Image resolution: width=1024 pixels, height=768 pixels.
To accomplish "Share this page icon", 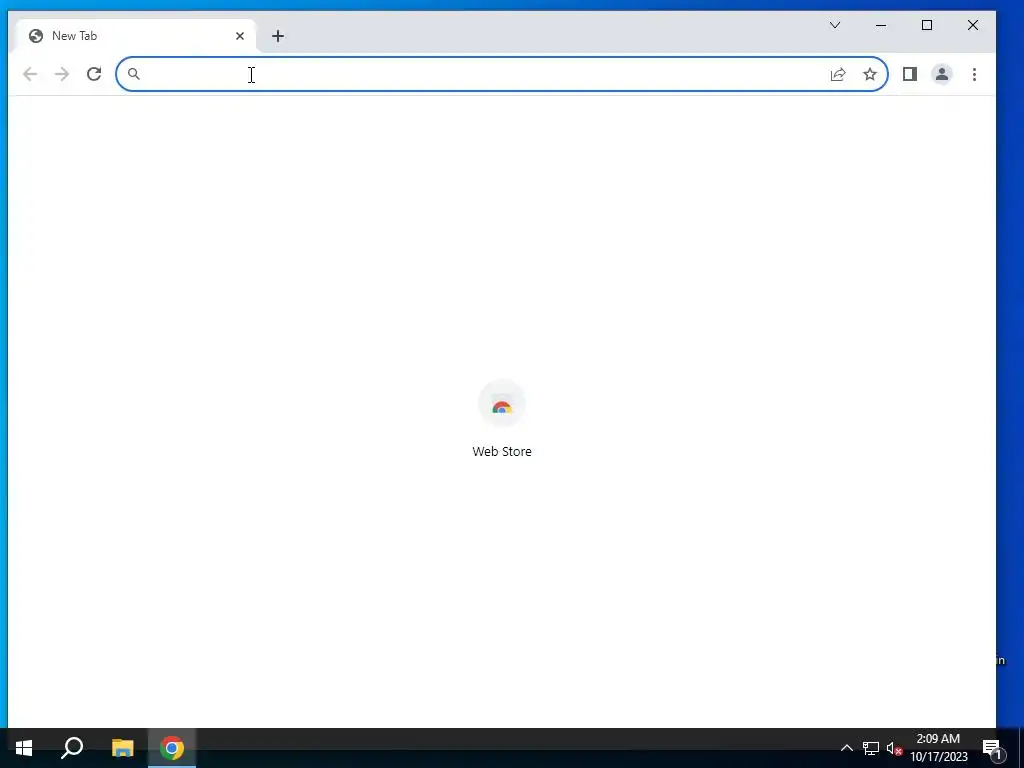I will 838,74.
